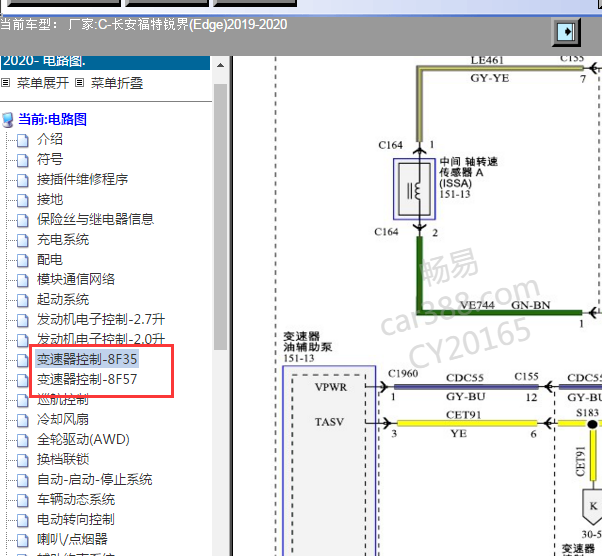The width and height of the screenshot is (602, 556).
Task: Open the 介绍 tree entry
Action: tap(50, 139)
